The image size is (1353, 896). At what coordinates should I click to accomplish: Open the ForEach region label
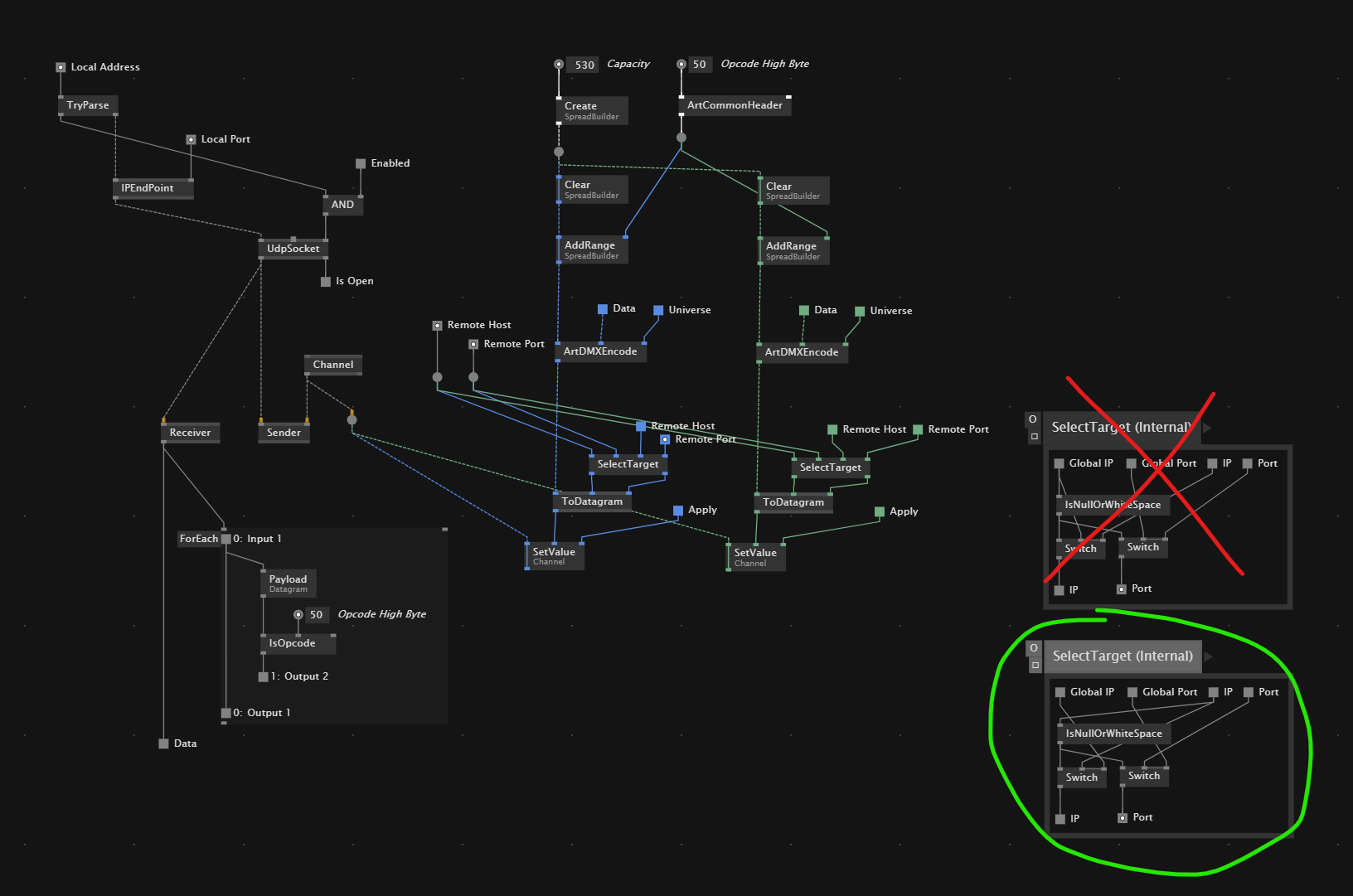click(x=199, y=539)
